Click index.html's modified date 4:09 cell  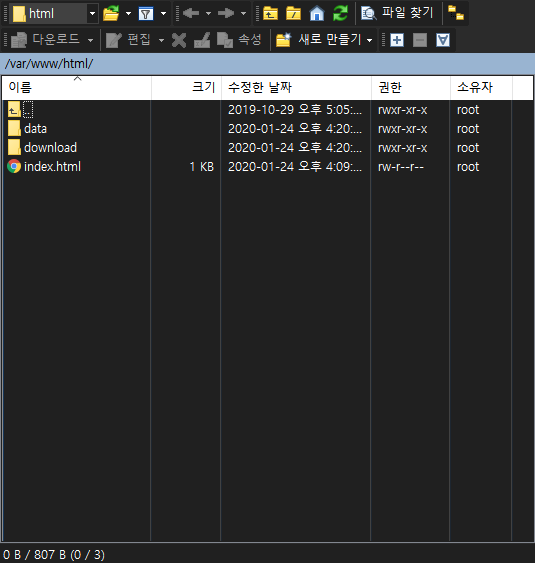tap(295, 167)
